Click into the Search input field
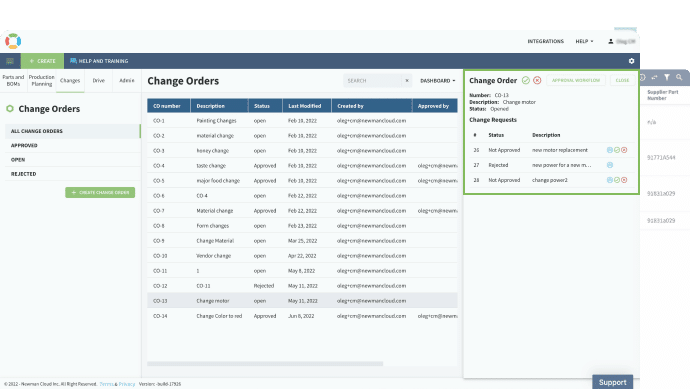The width and height of the screenshot is (690, 389). coord(372,81)
